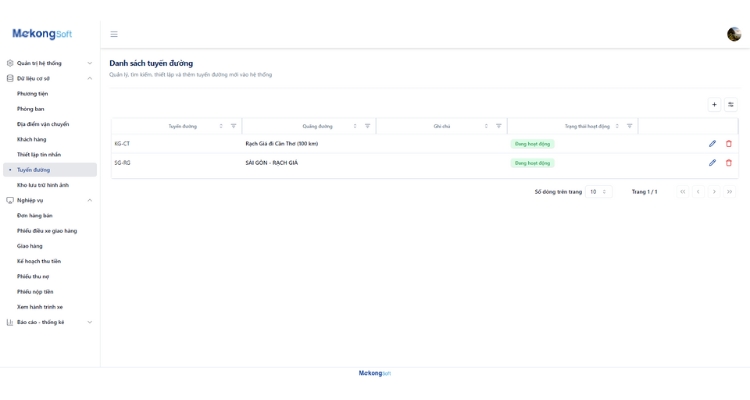The height and width of the screenshot is (400, 750).
Task: Select Đơn hàng bán menu item
Action: (35, 215)
